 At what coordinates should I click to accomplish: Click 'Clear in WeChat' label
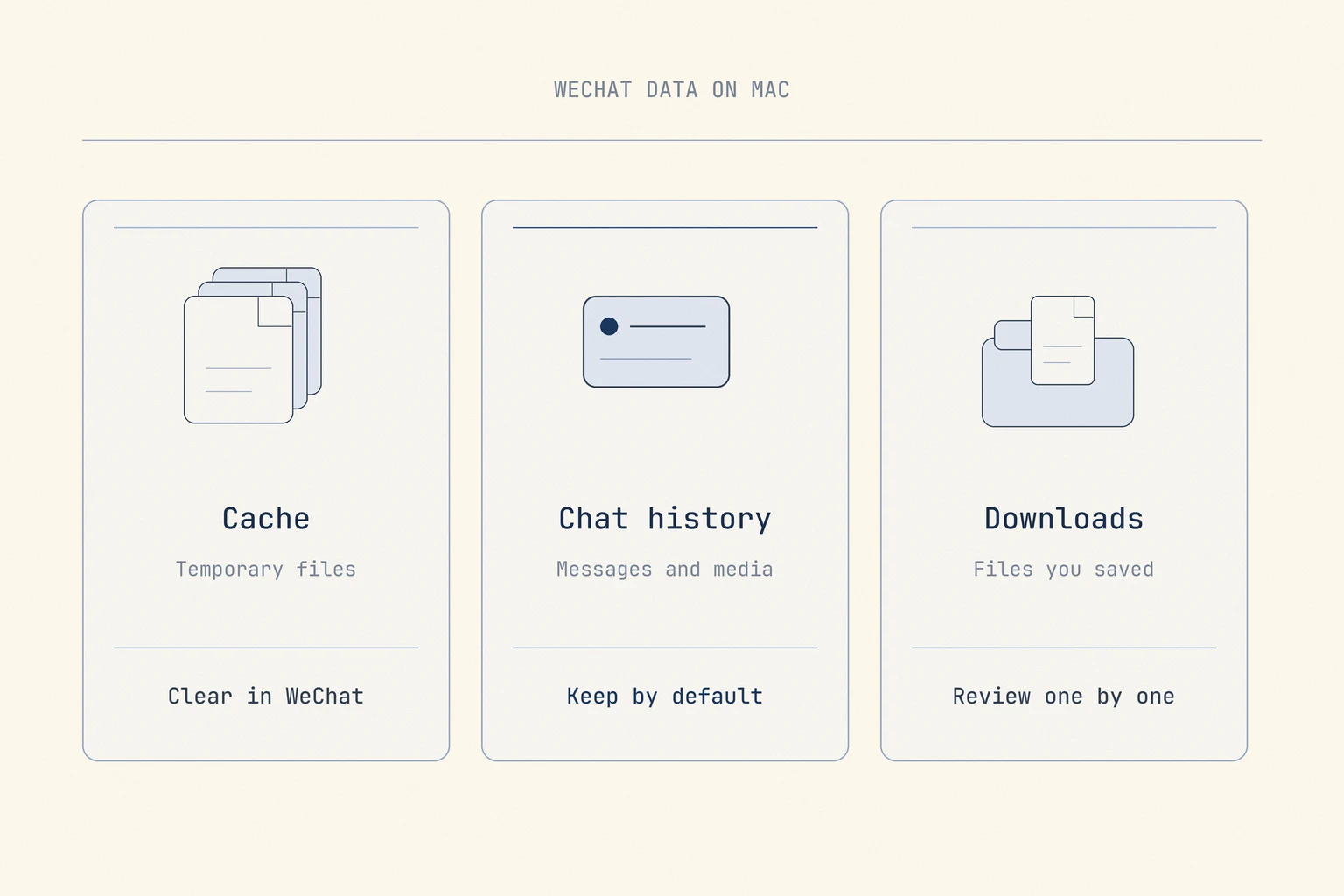266,696
